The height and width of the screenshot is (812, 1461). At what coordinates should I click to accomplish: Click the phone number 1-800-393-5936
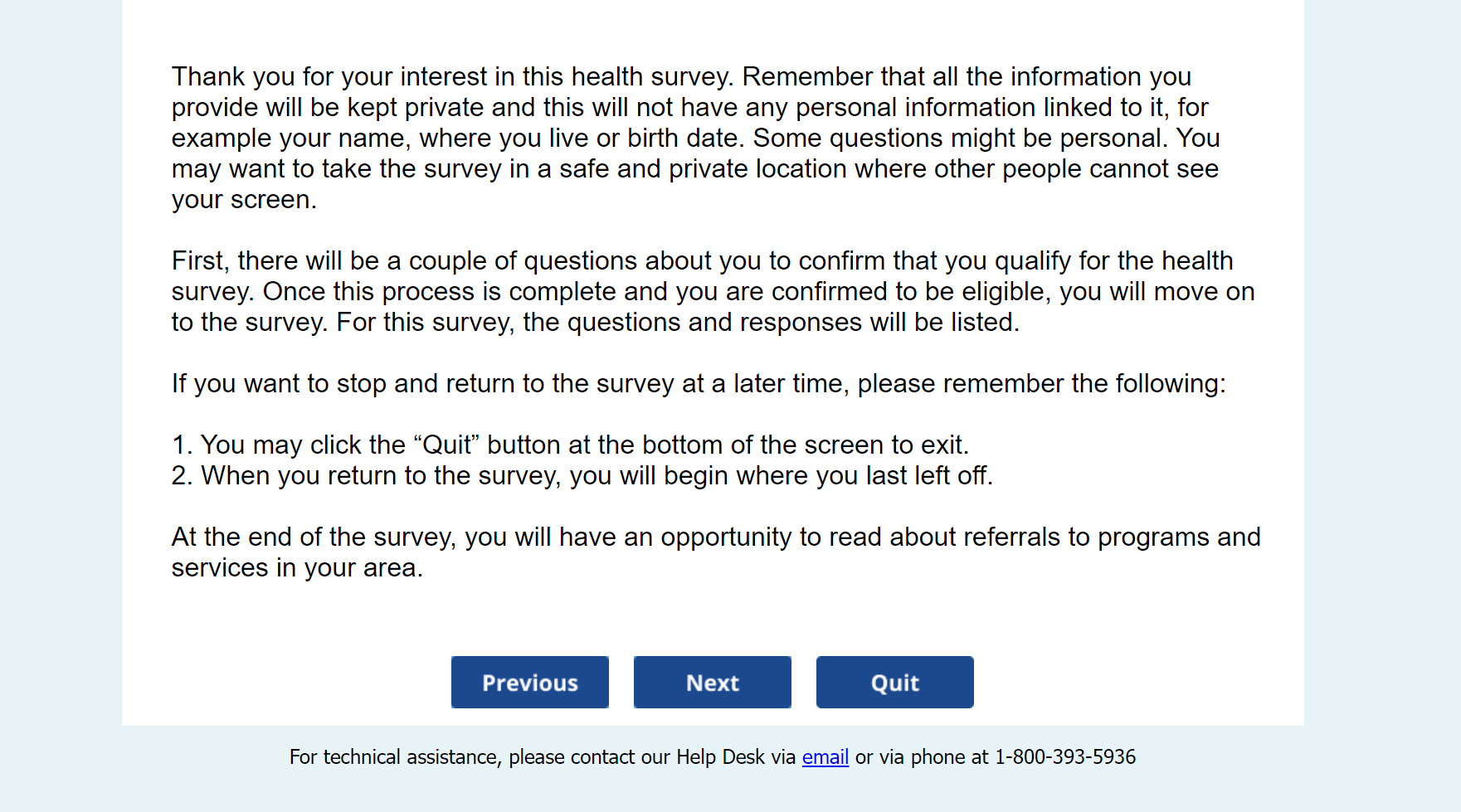pyautogui.click(x=1065, y=757)
